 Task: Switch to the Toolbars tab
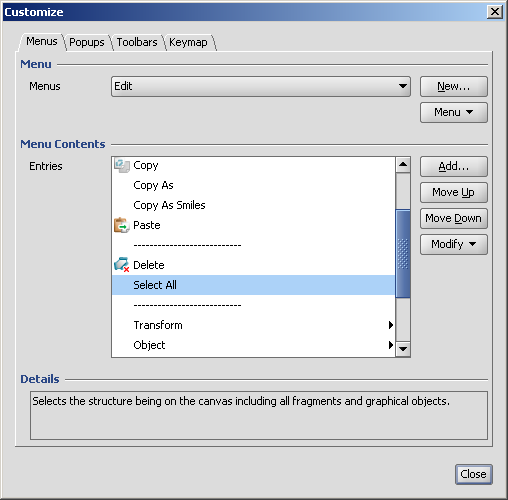(137, 42)
